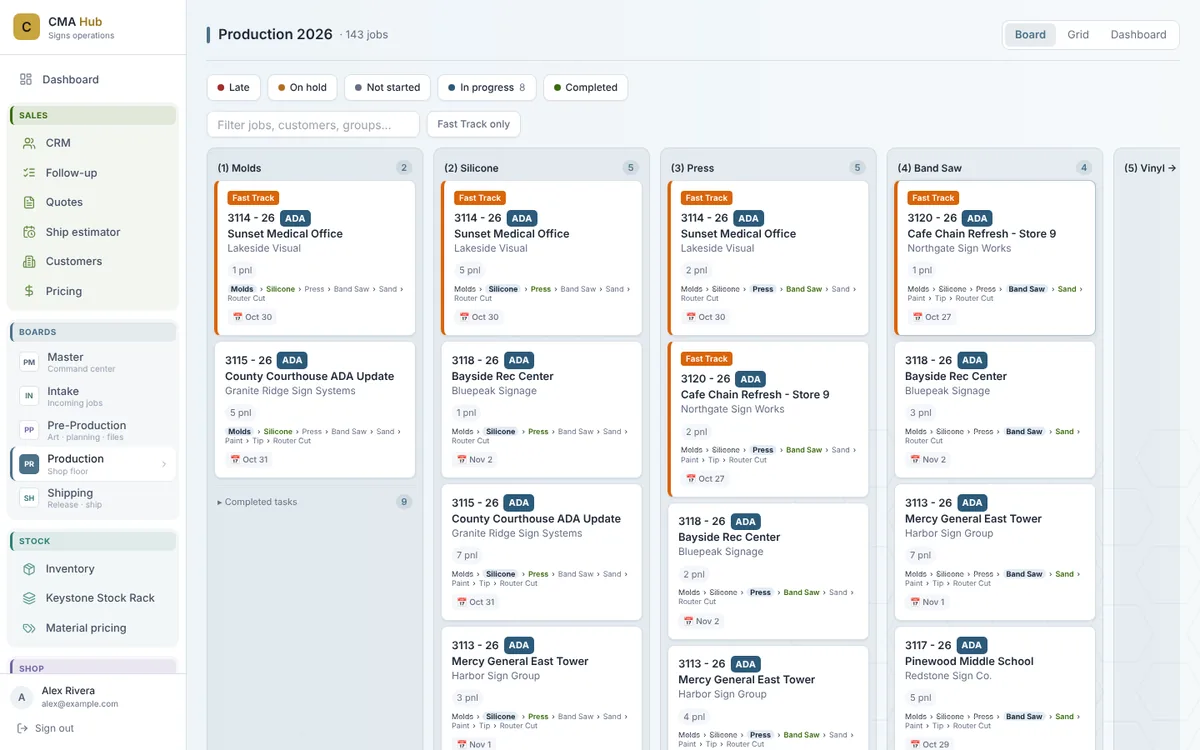The image size is (1200, 750).
Task: Open the Keystone Stock Rack icon
Action: click(29, 598)
